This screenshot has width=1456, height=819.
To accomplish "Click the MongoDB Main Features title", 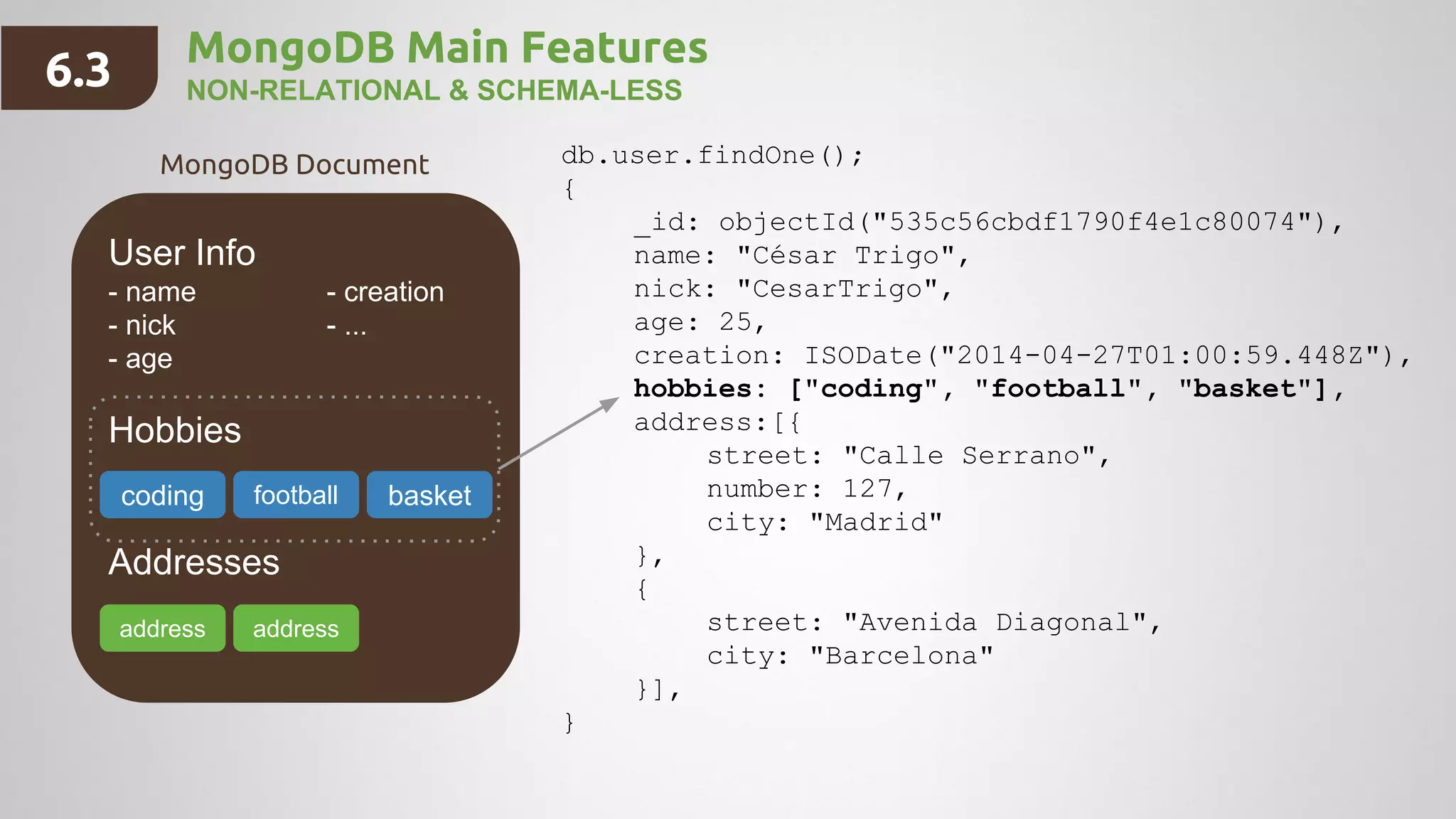I will click(x=446, y=48).
